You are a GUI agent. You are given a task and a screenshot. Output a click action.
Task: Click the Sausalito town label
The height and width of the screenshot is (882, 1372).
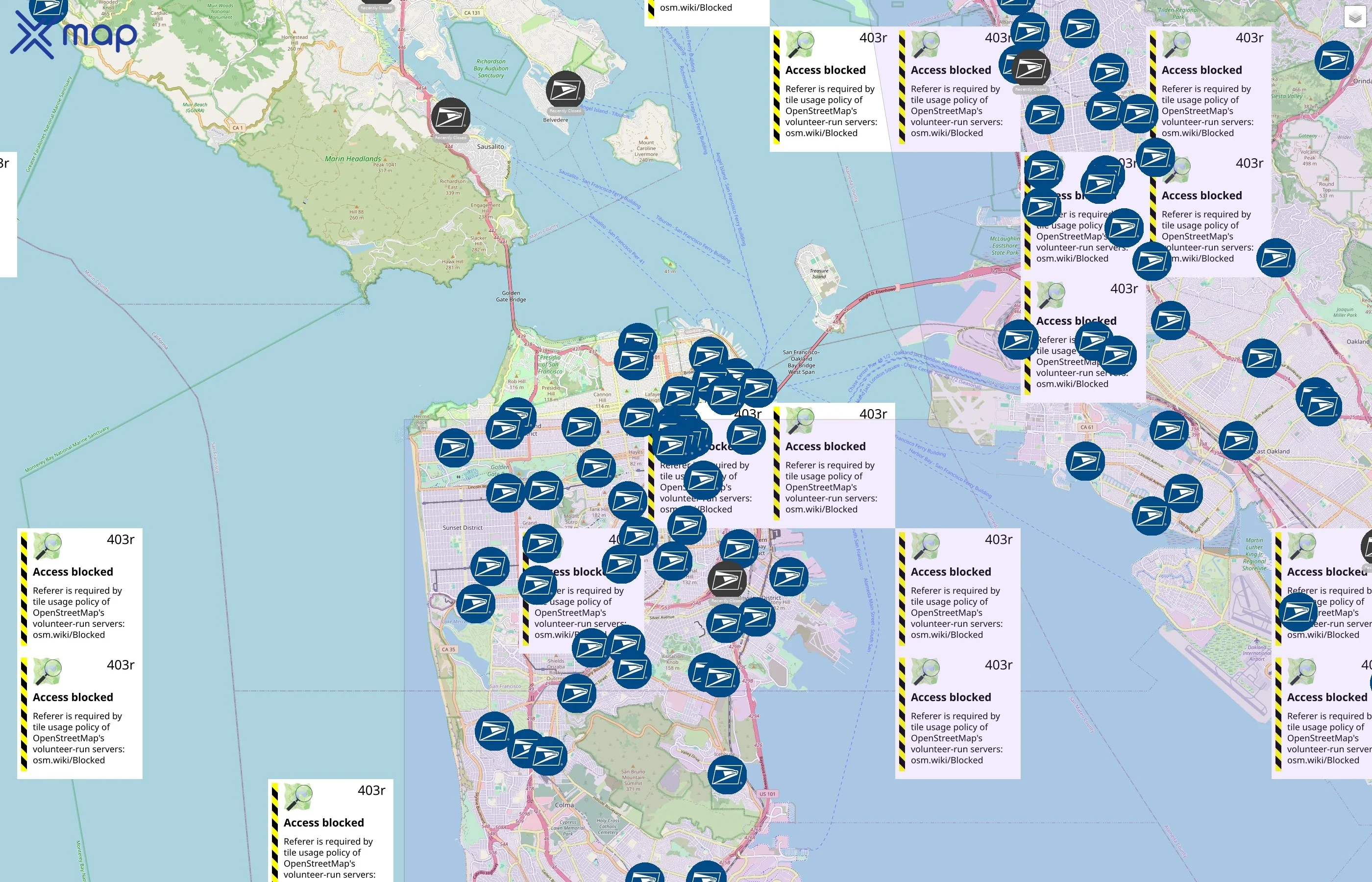[491, 147]
